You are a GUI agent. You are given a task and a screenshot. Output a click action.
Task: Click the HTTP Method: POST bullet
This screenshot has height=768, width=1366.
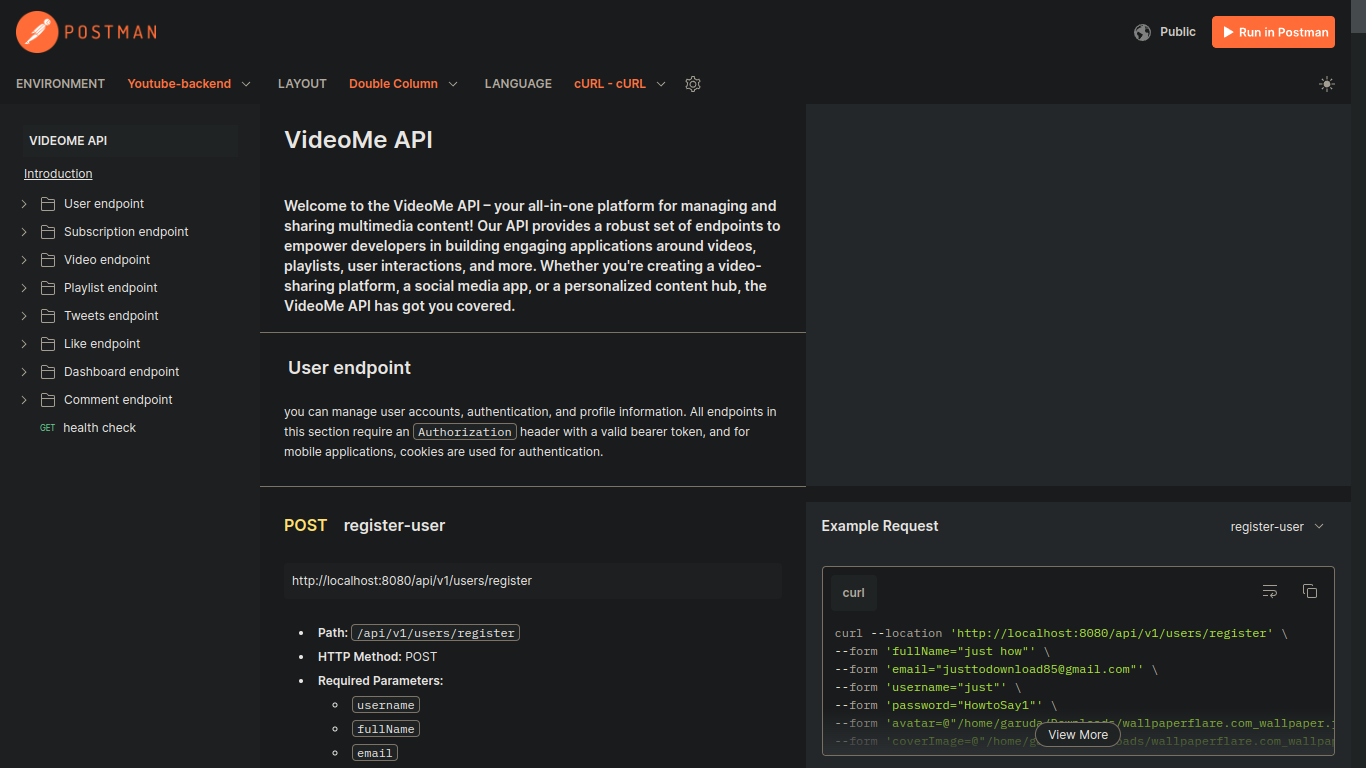tap(377, 657)
